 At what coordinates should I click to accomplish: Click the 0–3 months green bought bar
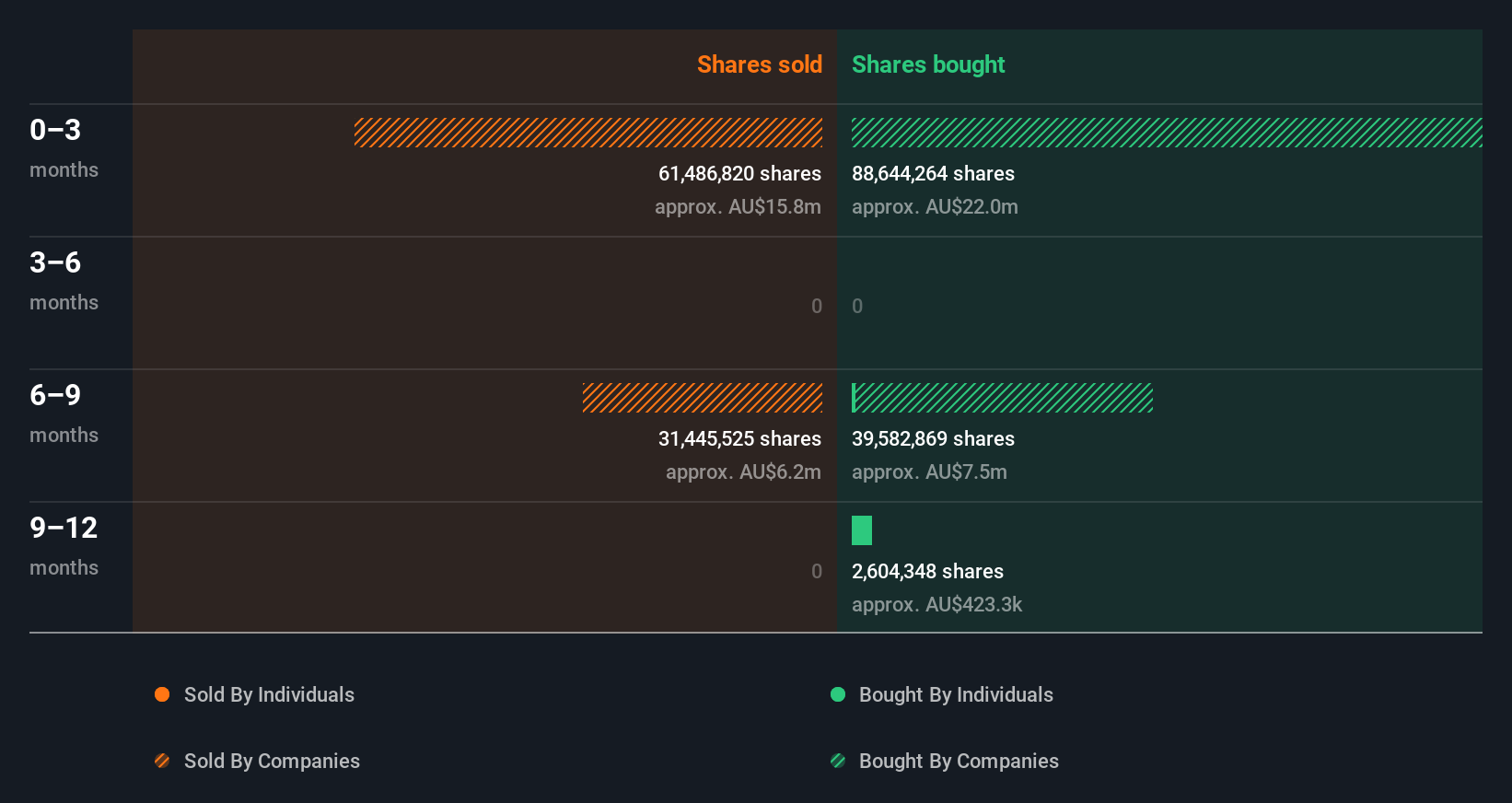[1167, 133]
